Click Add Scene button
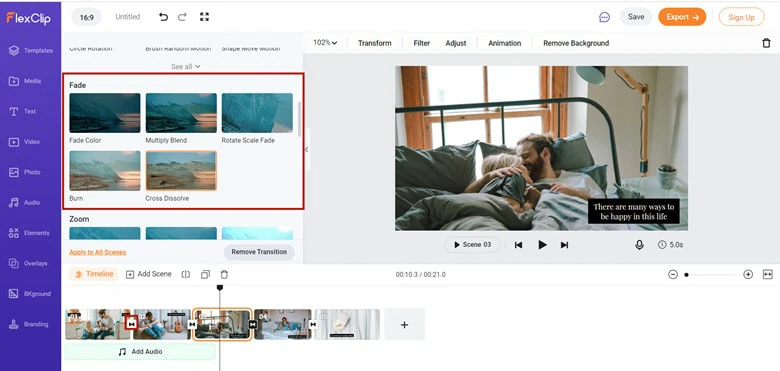The width and height of the screenshot is (780, 371). [148, 274]
